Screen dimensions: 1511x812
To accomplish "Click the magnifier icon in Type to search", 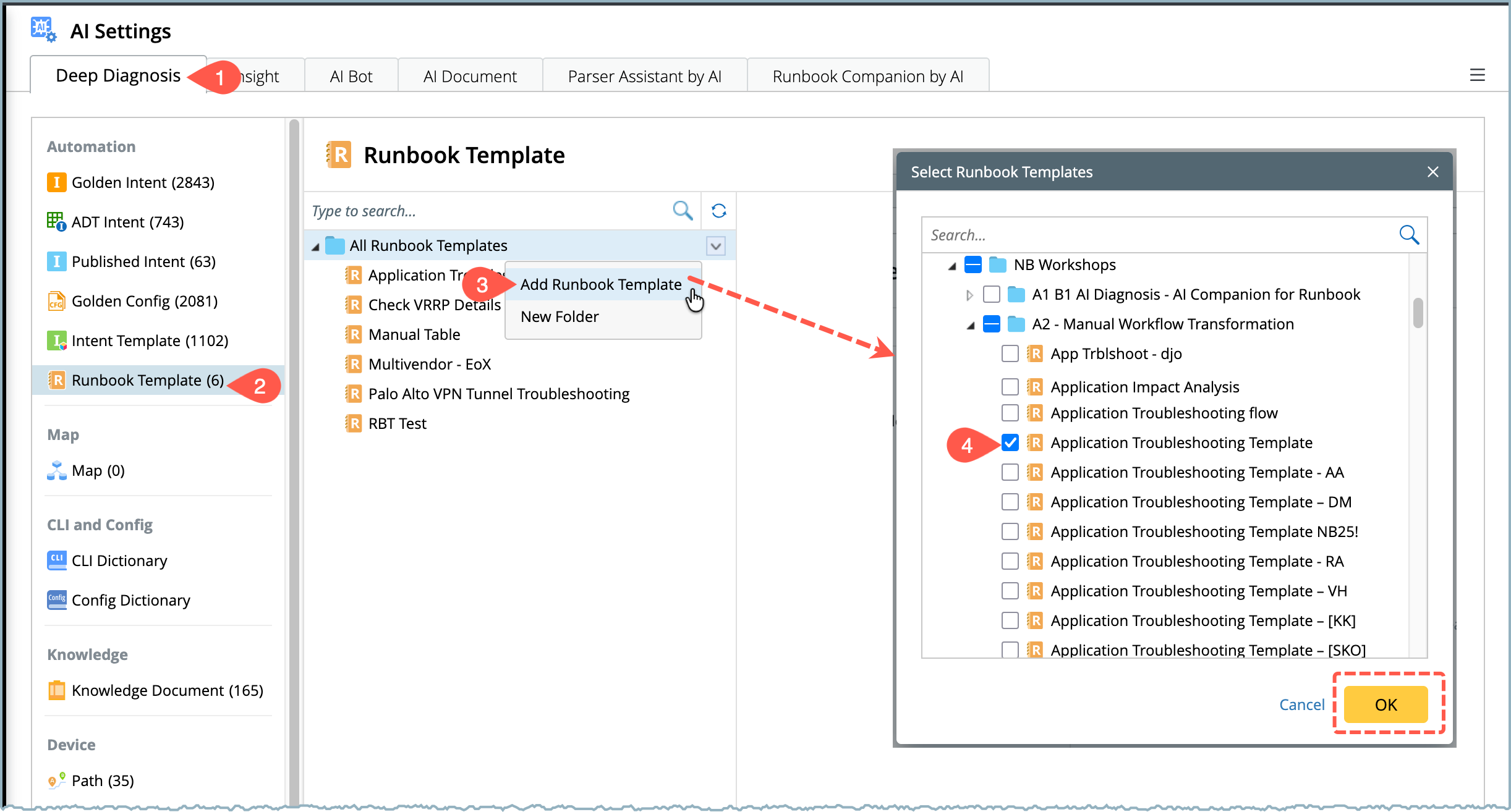I will point(682,211).
